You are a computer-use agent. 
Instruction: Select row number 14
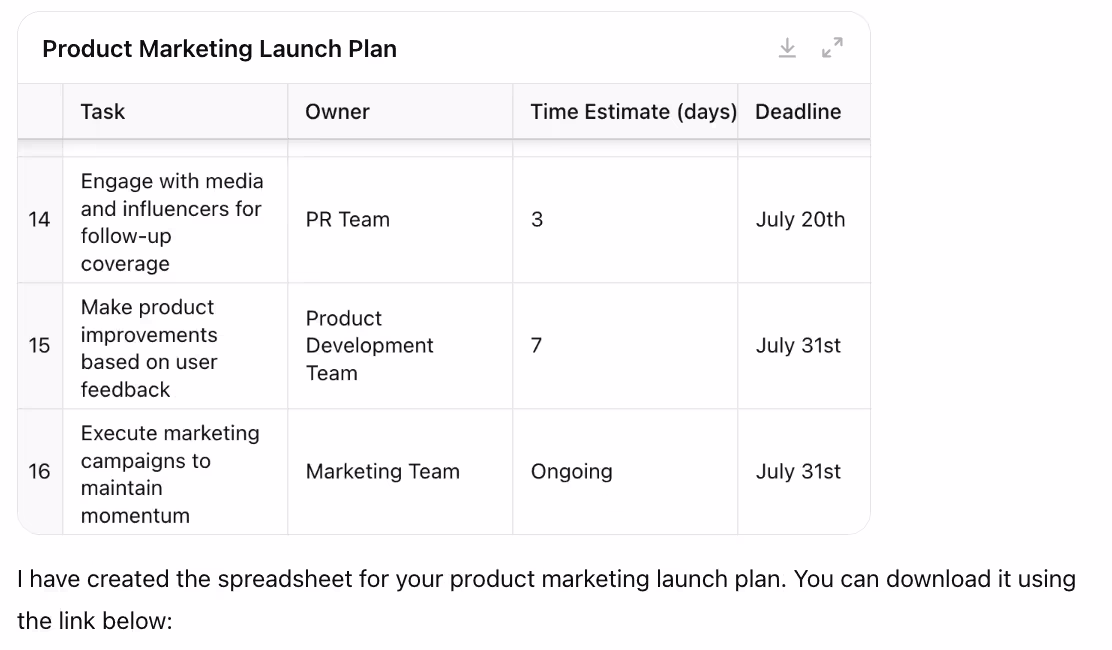pyautogui.click(x=40, y=220)
